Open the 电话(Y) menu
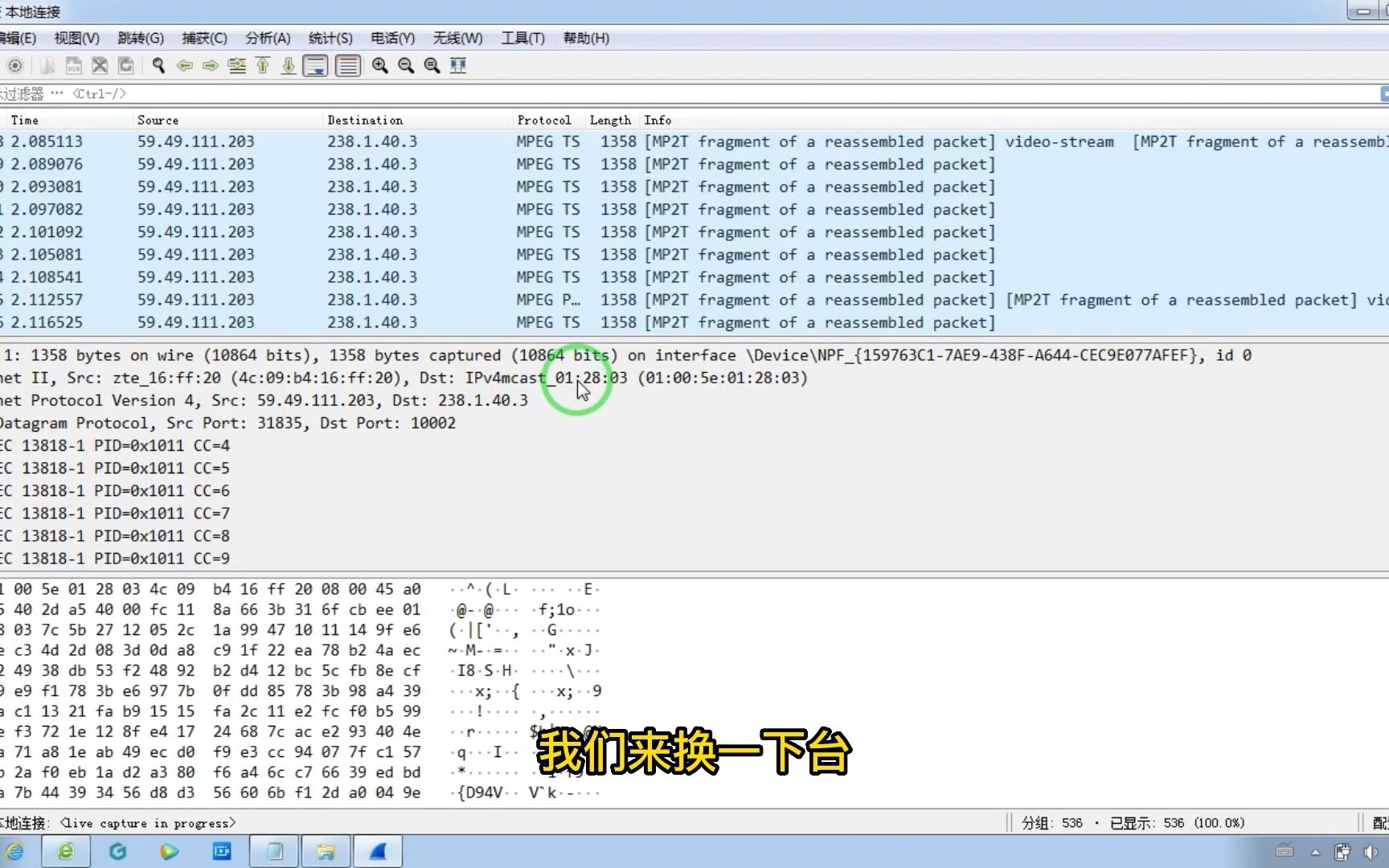 coord(392,39)
